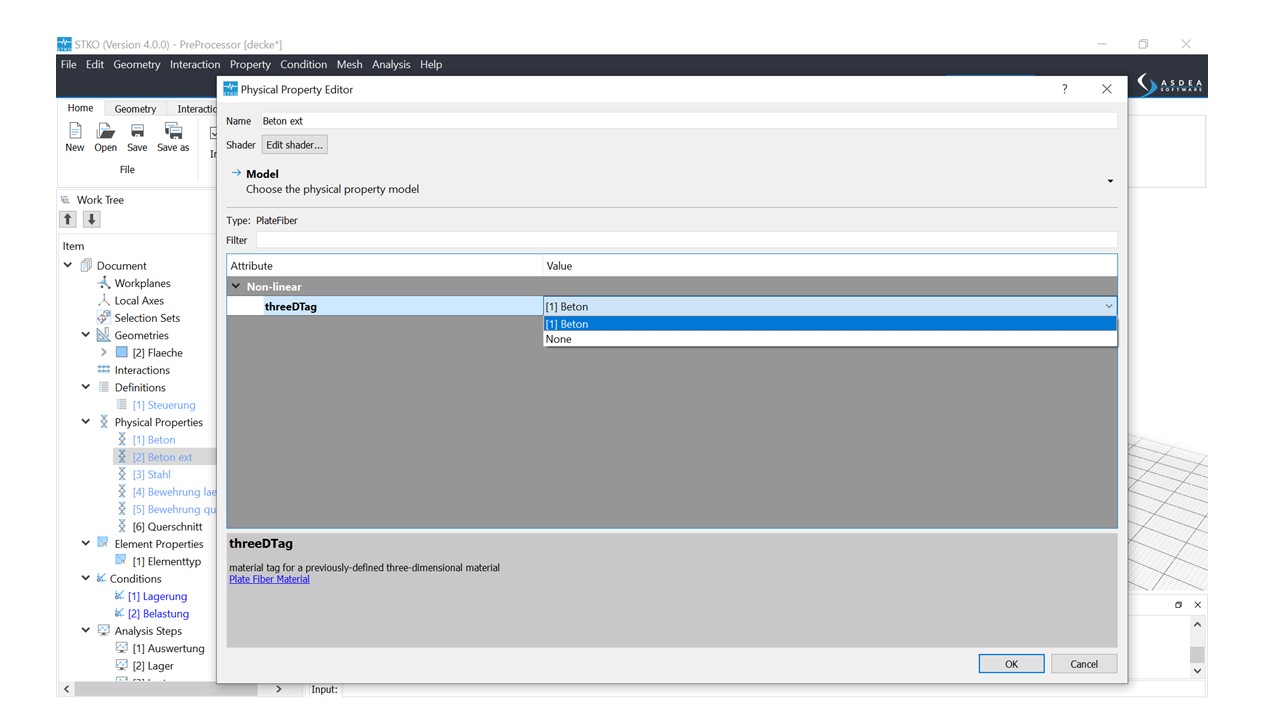1280x720 pixels.
Task: Move item down in Work Tree
Action: coord(91,219)
